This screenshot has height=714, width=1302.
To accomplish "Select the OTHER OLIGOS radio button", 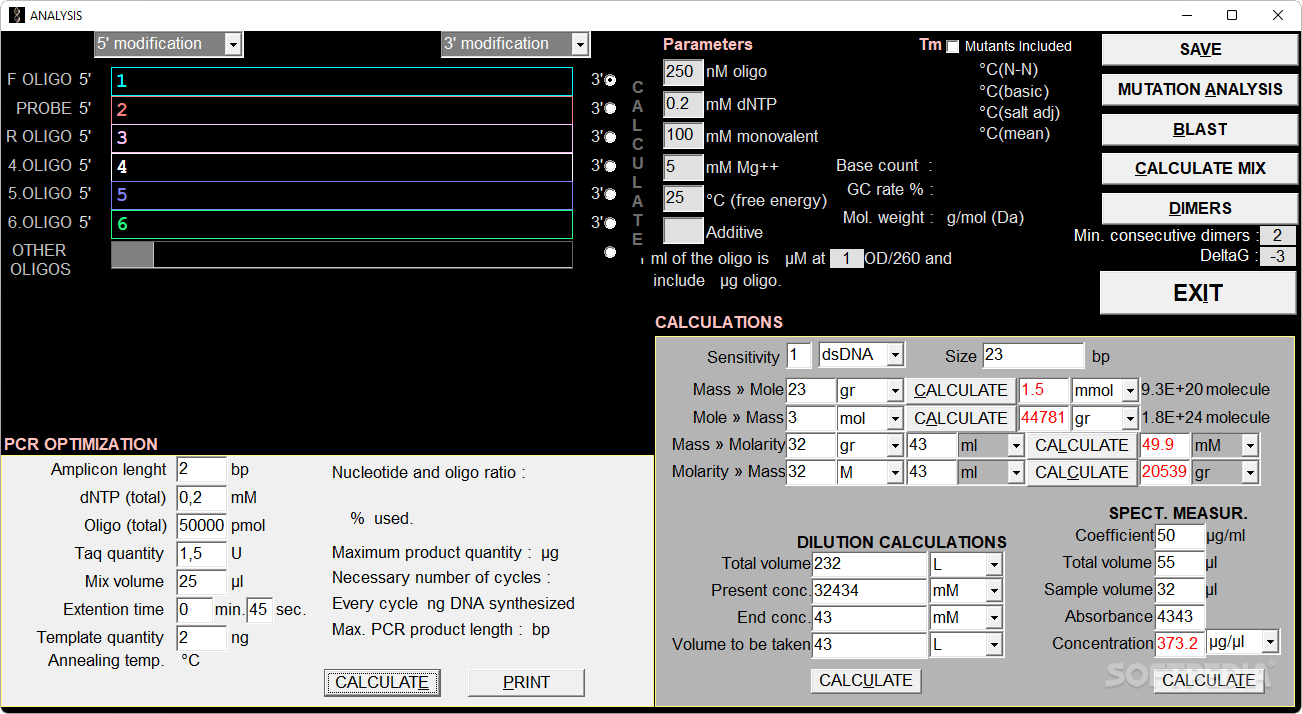I will coord(610,252).
